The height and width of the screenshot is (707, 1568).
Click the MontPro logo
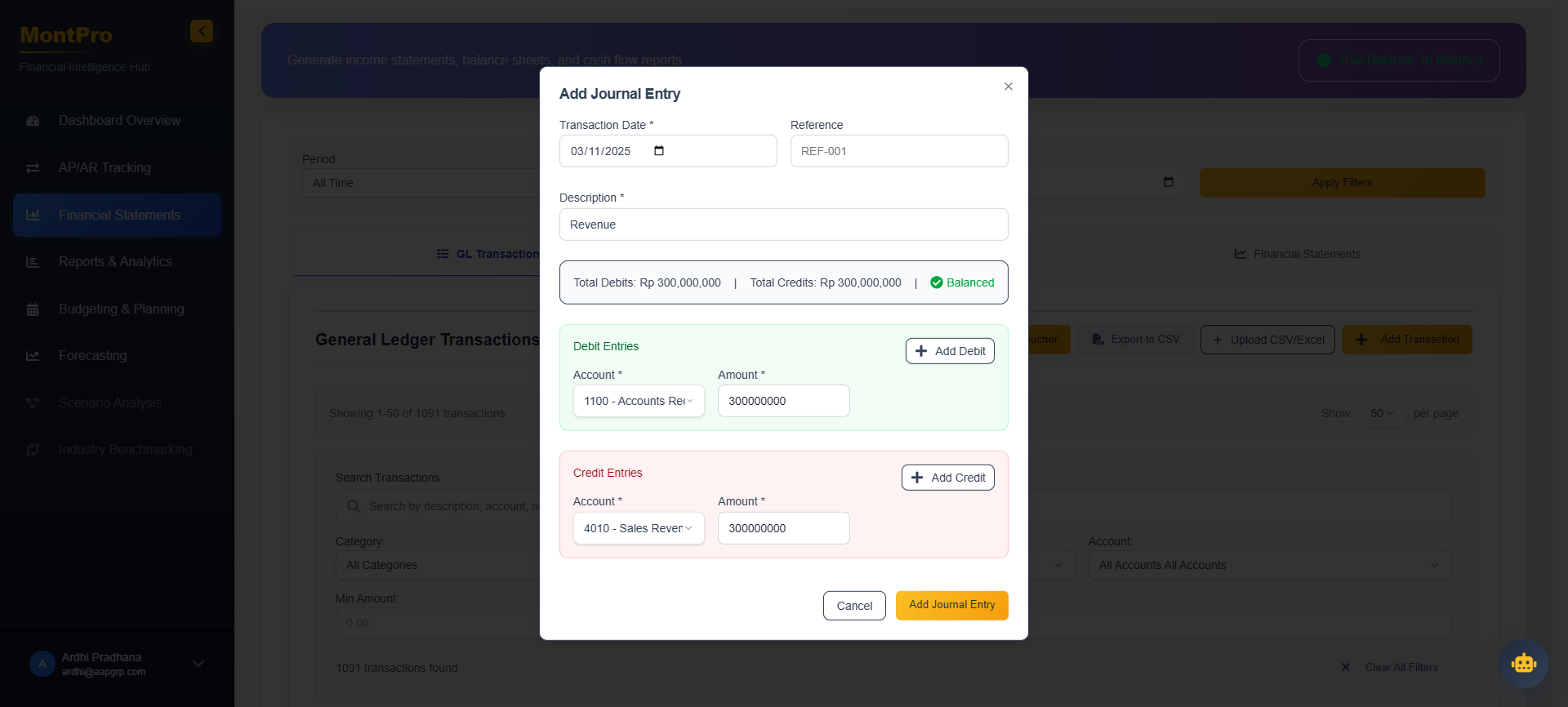tap(66, 35)
